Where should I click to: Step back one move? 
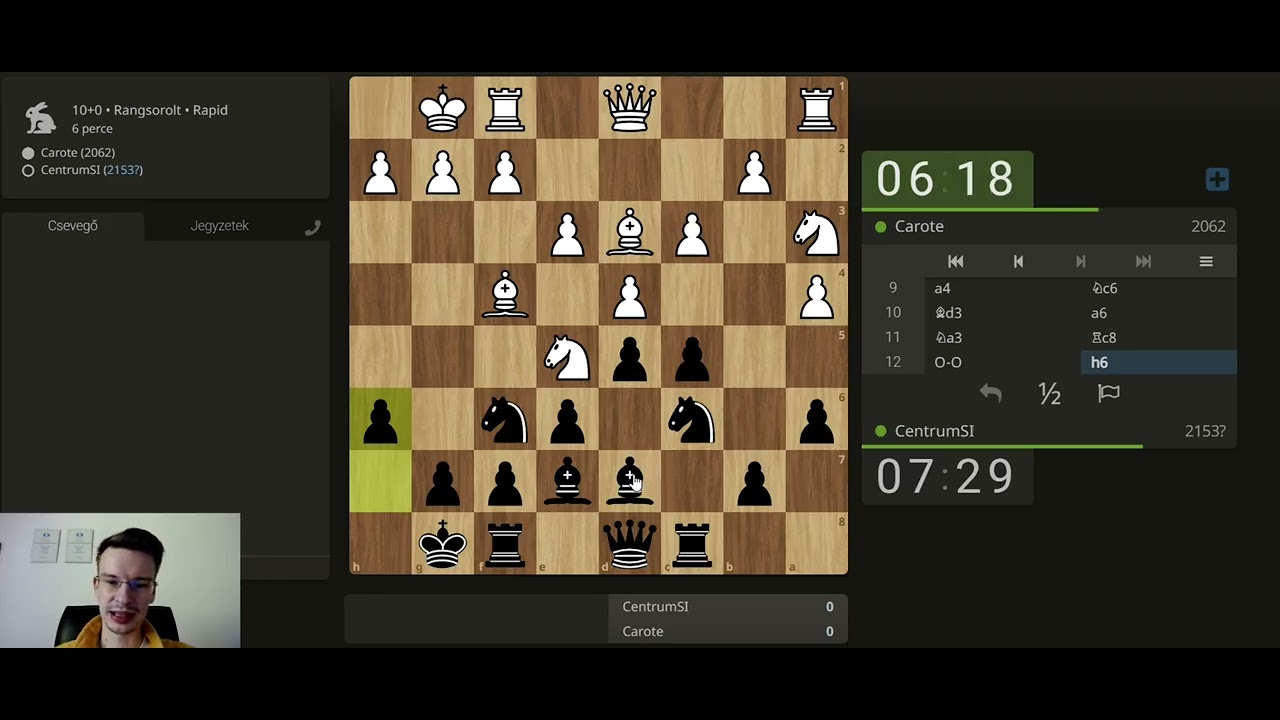point(1018,261)
